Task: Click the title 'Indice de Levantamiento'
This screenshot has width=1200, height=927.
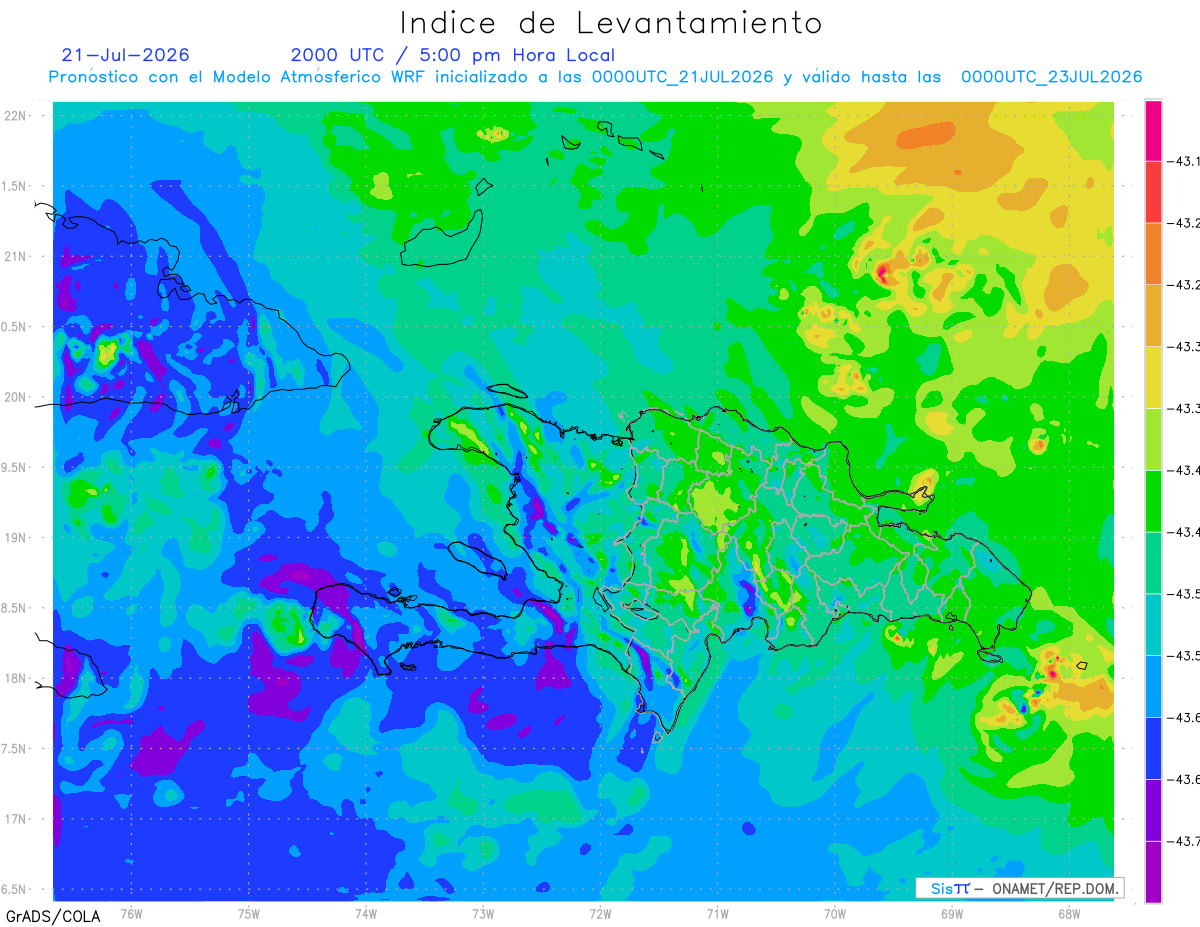Action: click(611, 22)
